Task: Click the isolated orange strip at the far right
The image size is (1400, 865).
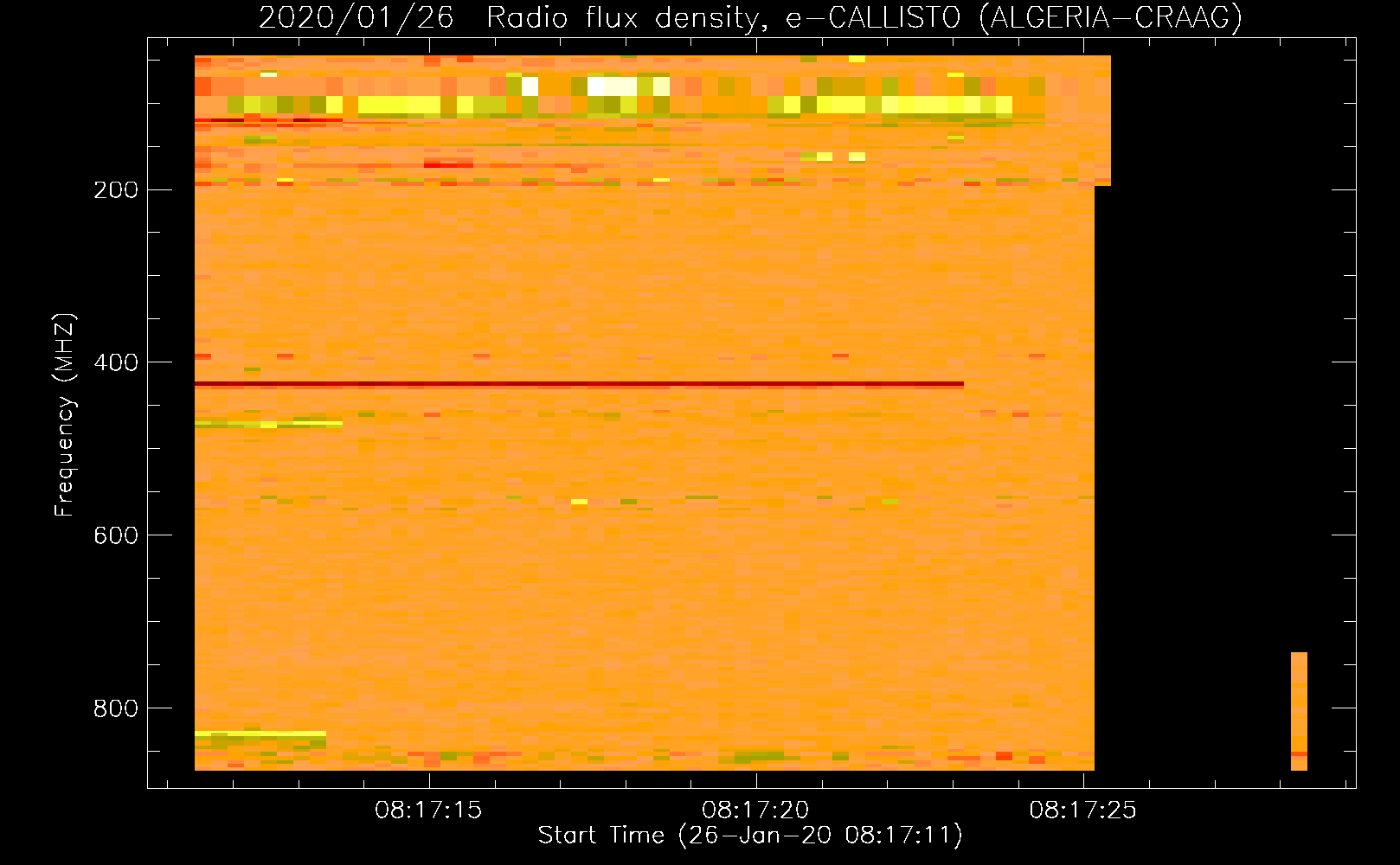Action: click(x=1299, y=711)
